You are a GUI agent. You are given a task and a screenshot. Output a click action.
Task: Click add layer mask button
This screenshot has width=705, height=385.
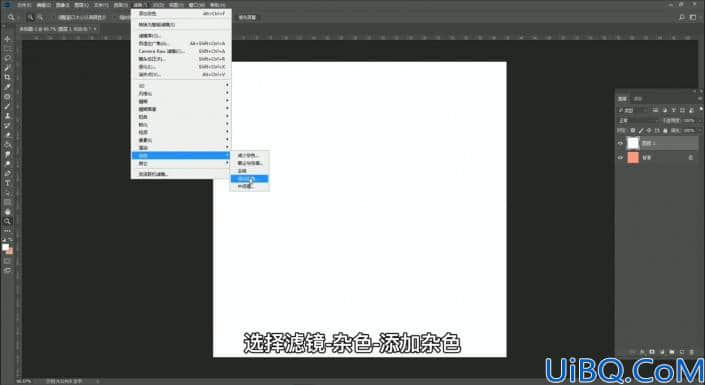coord(652,351)
